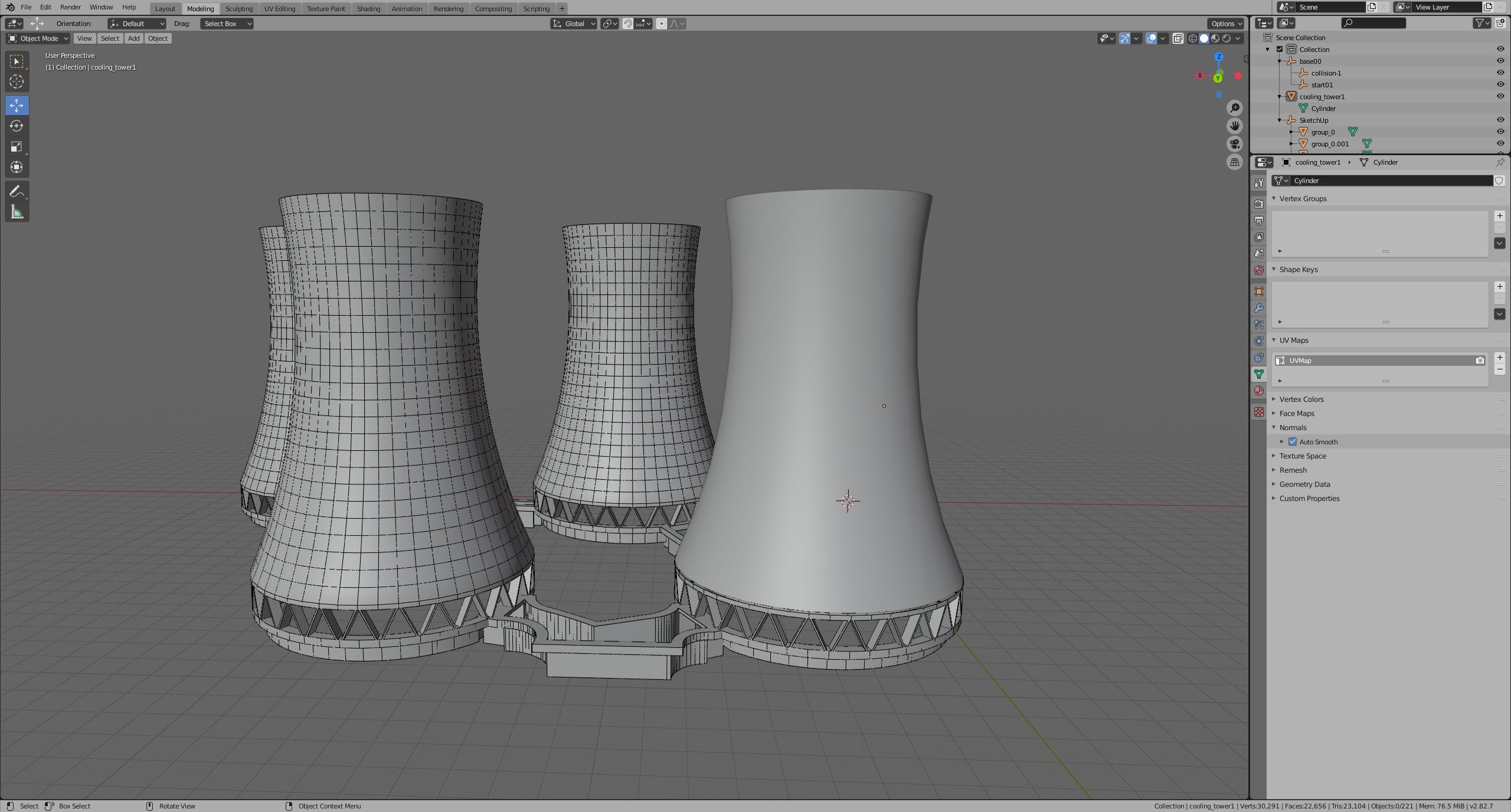Open the File menu
This screenshot has height=812, width=1511.
pyautogui.click(x=26, y=7)
